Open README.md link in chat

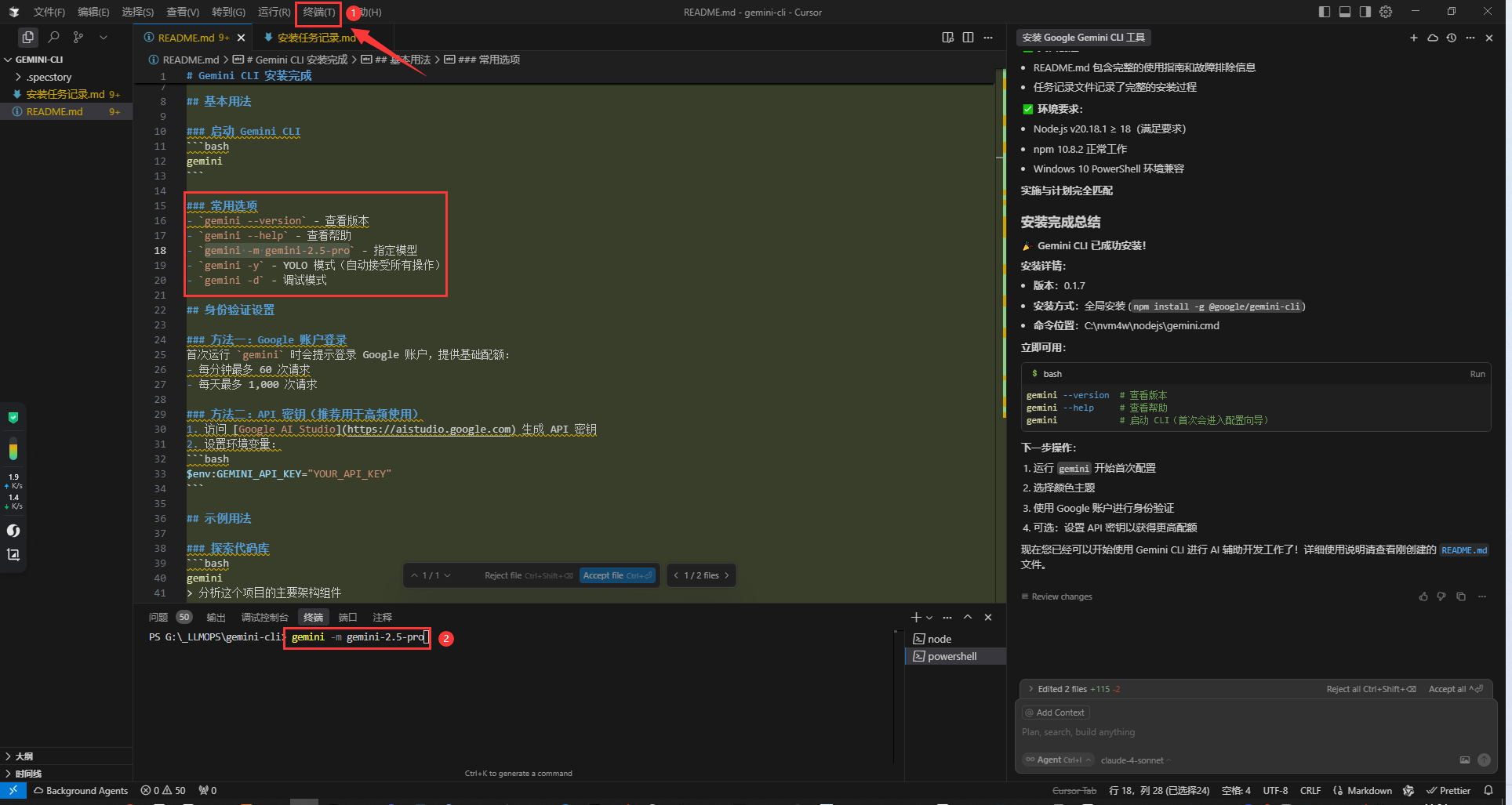[x=1463, y=550]
